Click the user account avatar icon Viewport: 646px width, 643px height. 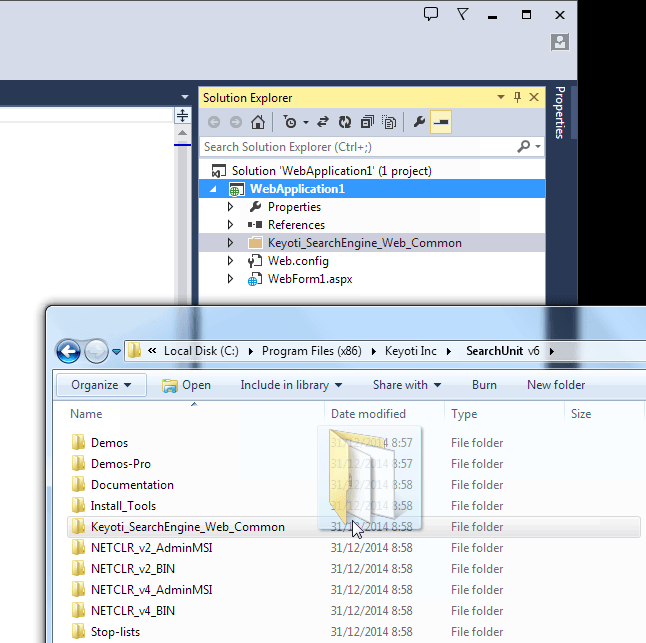pyautogui.click(x=560, y=42)
